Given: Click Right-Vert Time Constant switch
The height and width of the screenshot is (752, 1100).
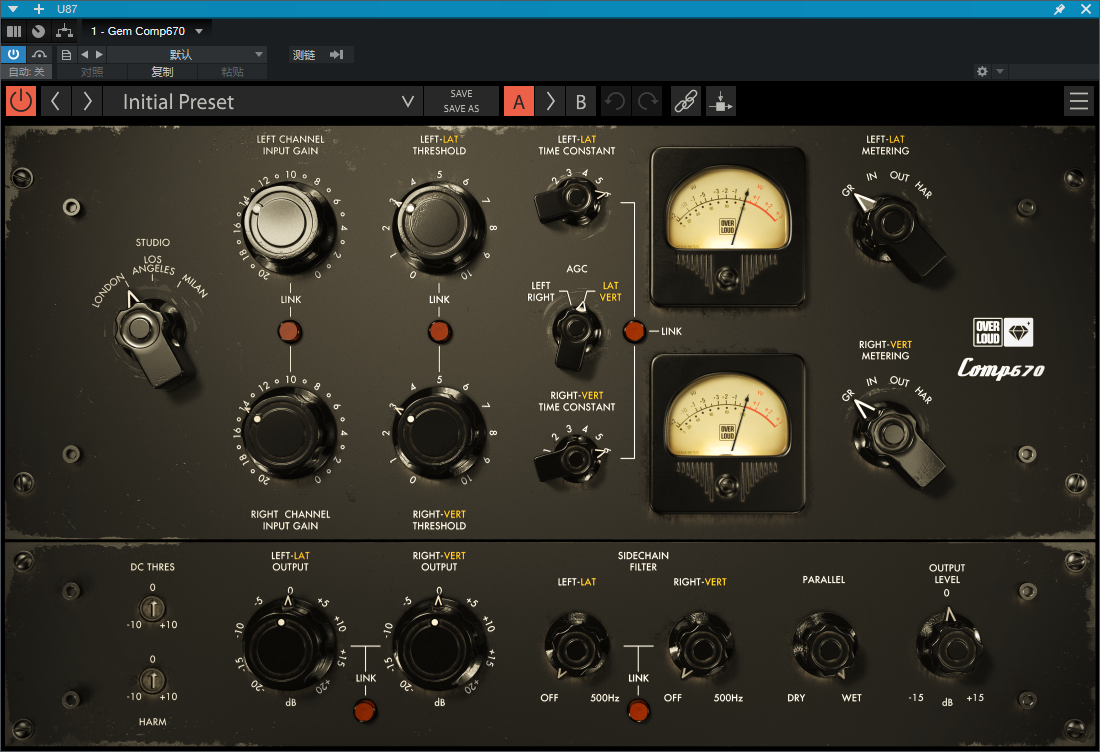Looking at the screenshot, I should click(x=570, y=458).
